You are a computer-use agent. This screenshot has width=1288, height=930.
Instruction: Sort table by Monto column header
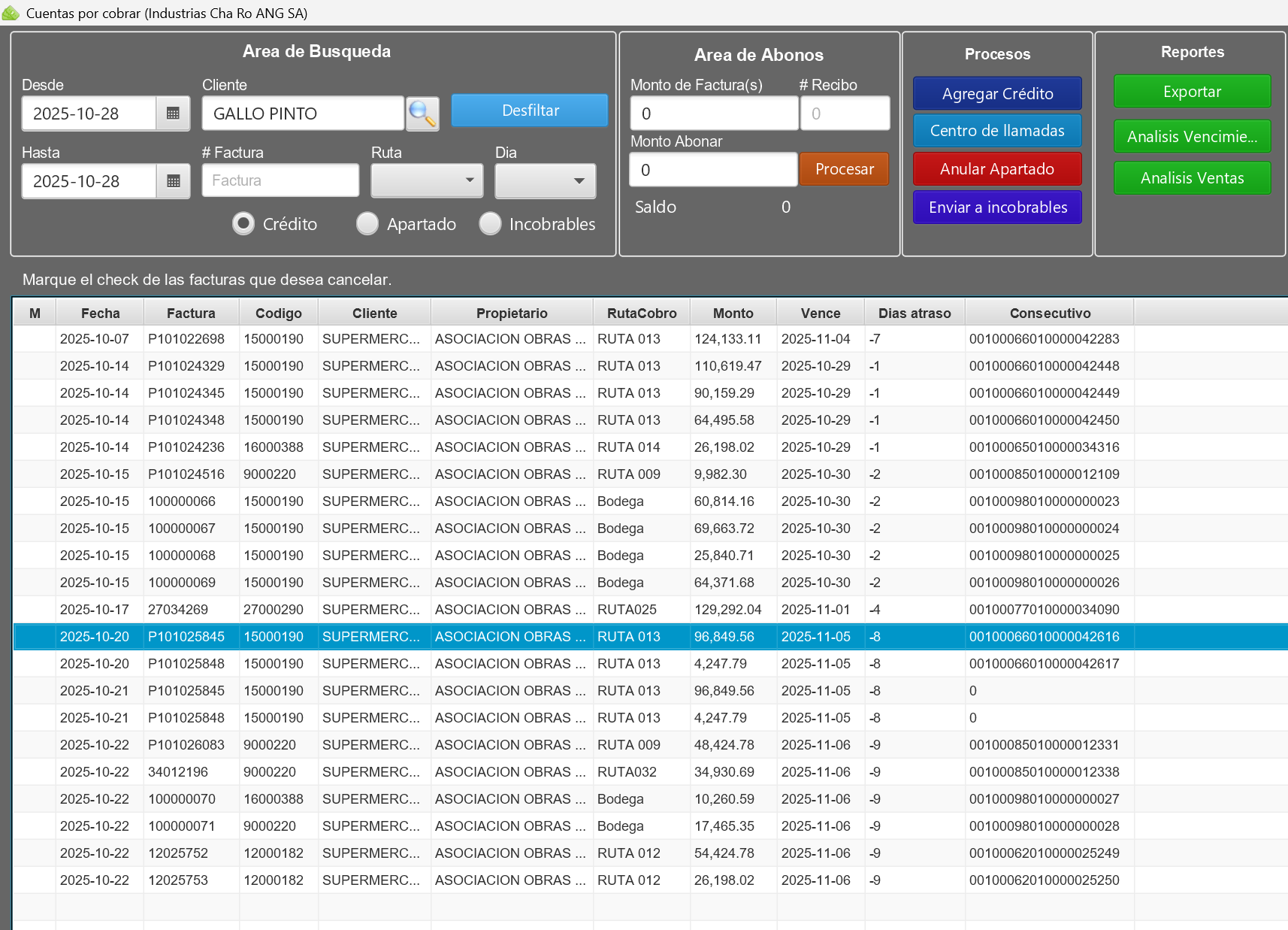733,314
